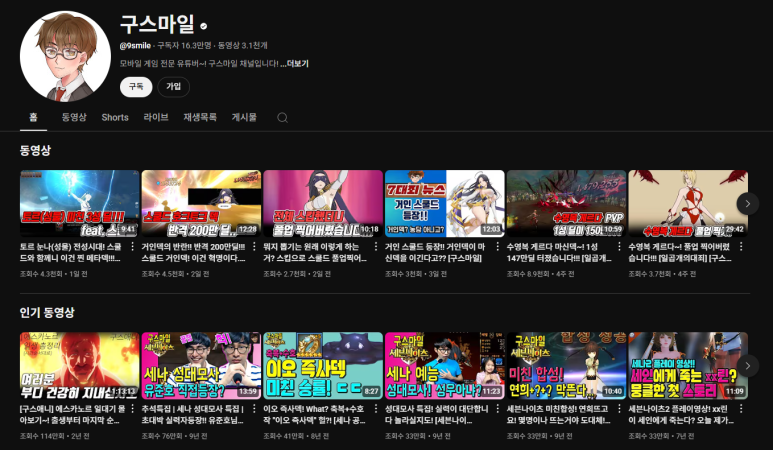The width and height of the screenshot is (773, 450).
Task: Play the 12:03 거인 스쿨드 등장 thumbnail
Action: coord(445,204)
